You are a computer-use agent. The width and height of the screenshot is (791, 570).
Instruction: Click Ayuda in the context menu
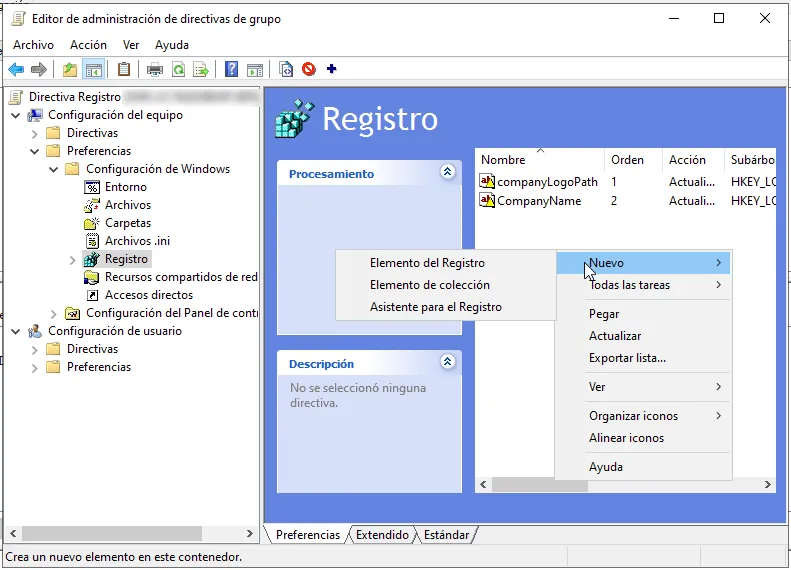click(644, 467)
